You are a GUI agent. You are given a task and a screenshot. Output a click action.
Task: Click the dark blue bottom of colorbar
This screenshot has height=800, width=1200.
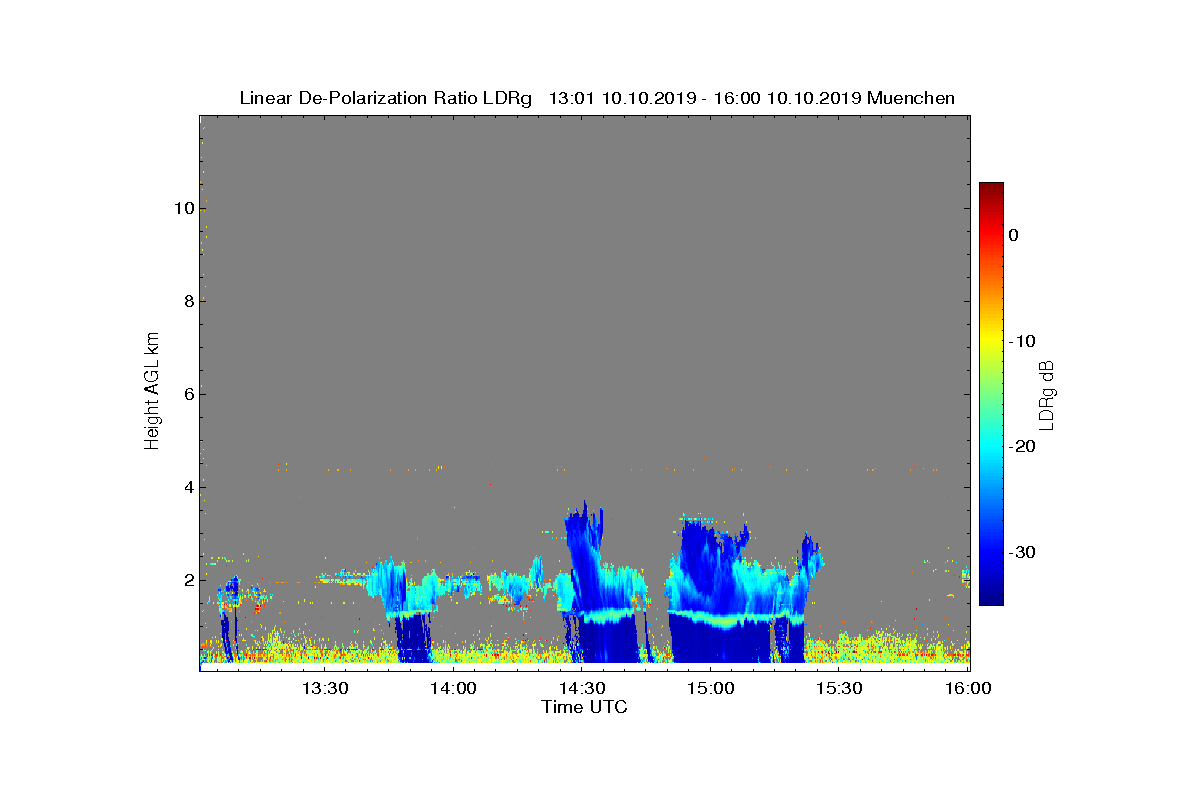(991, 595)
